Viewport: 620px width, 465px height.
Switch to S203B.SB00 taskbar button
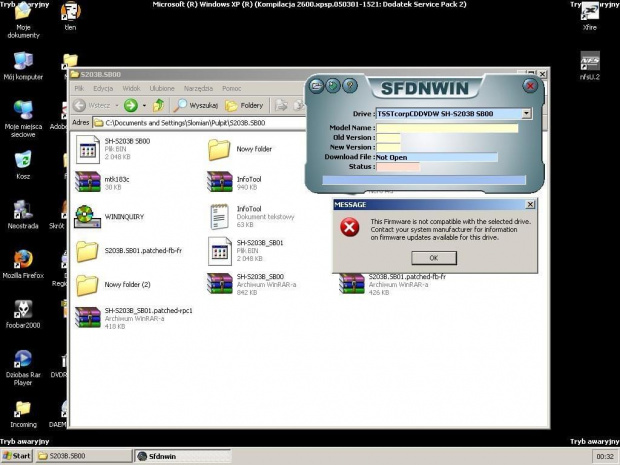pyautogui.click(x=83, y=456)
